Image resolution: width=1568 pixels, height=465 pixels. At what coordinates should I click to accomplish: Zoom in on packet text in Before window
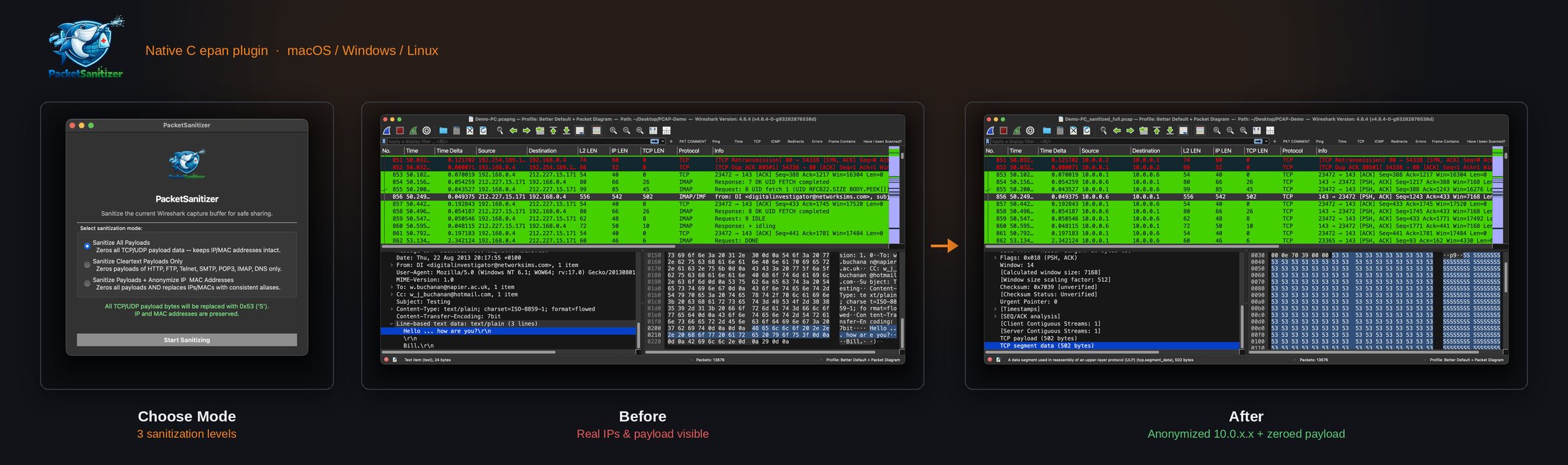coord(613,130)
